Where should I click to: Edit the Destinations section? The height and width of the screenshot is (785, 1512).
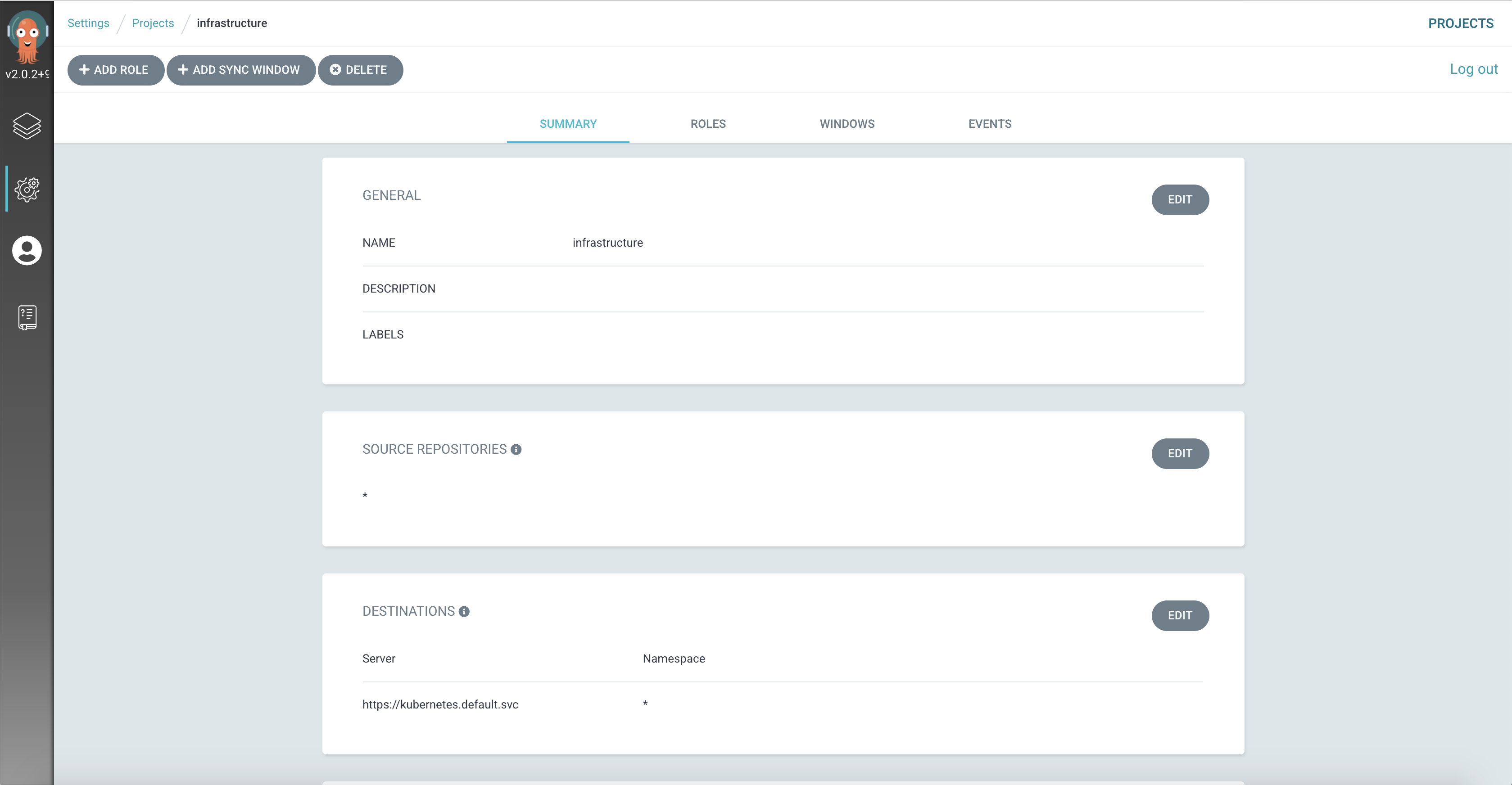1179,615
